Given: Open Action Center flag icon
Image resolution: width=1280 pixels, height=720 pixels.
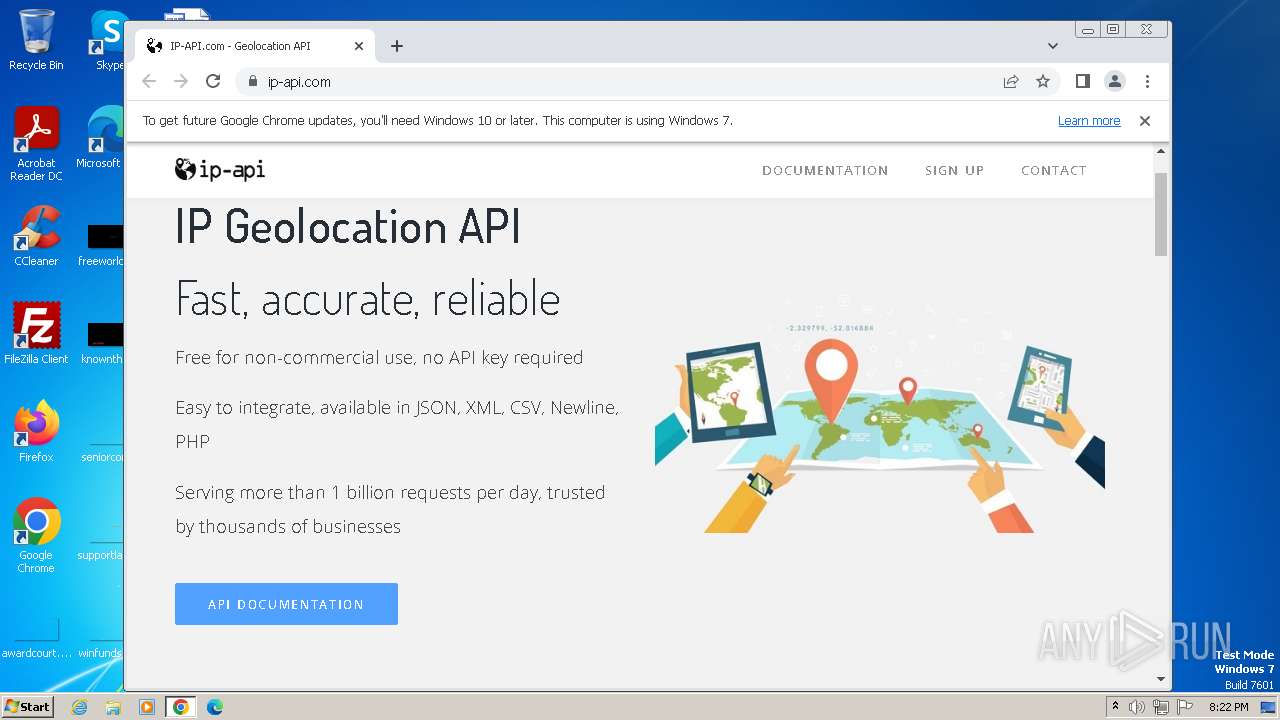Looking at the screenshot, I should coord(1184,707).
